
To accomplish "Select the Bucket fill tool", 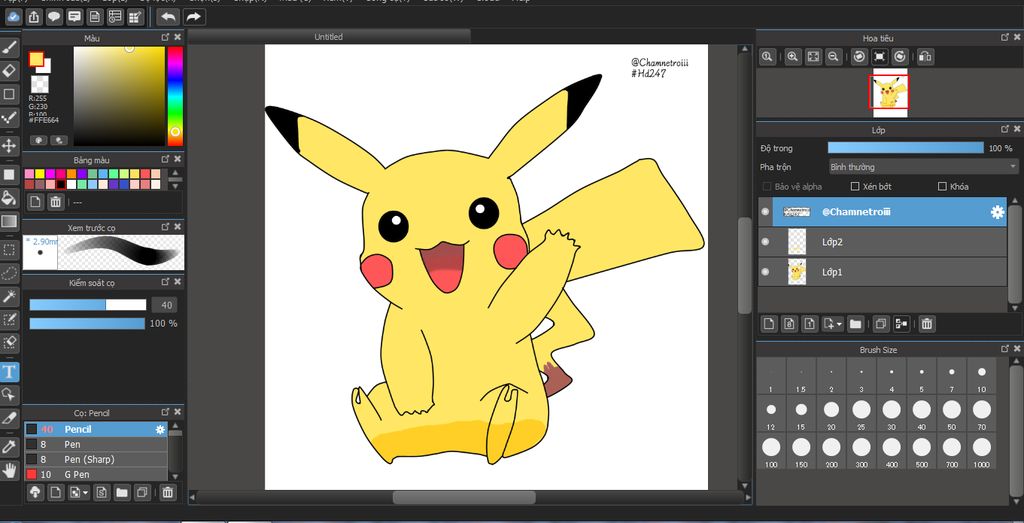I will click(x=9, y=198).
